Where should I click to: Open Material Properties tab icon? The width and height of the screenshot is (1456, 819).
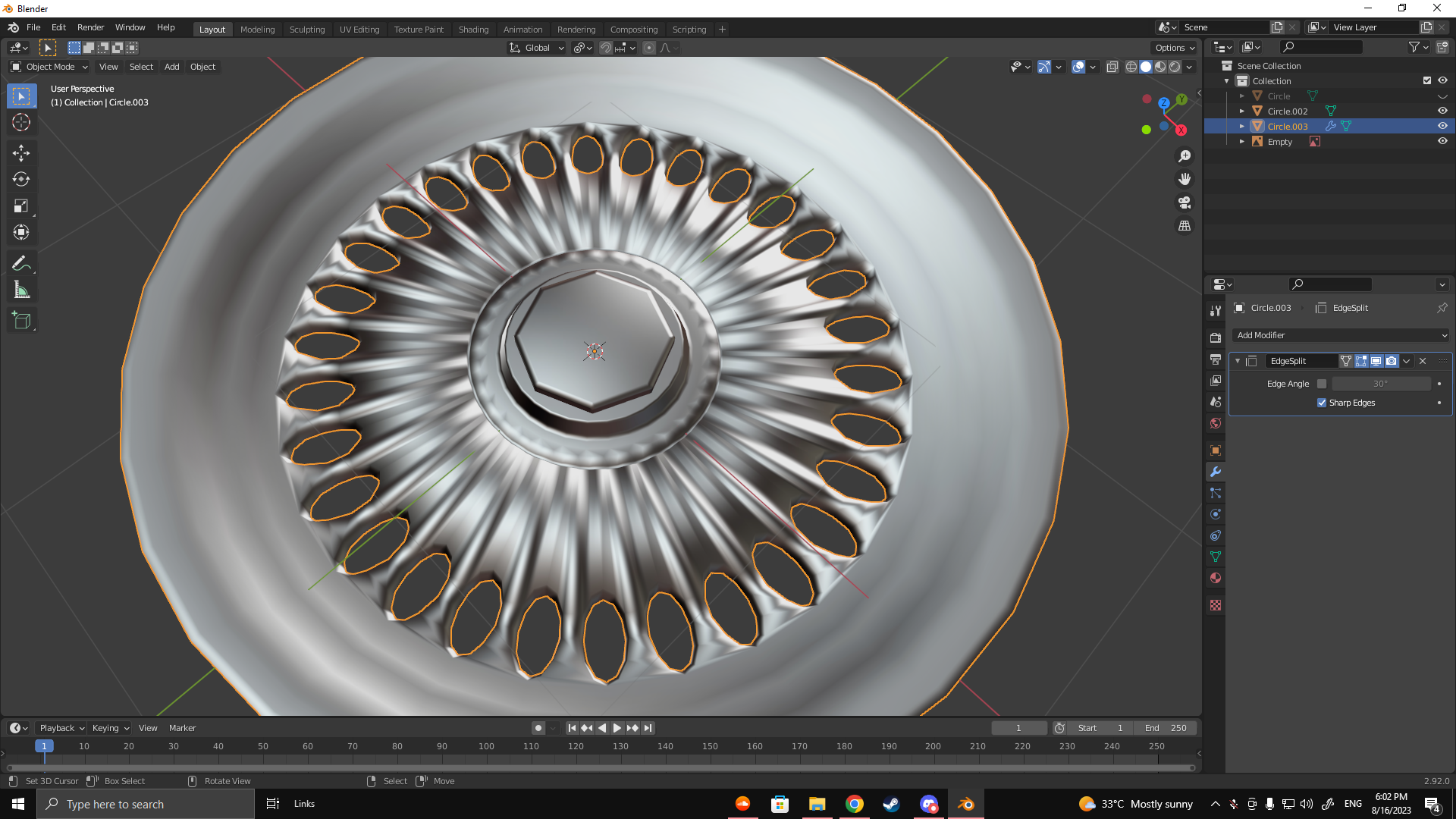click(1216, 578)
